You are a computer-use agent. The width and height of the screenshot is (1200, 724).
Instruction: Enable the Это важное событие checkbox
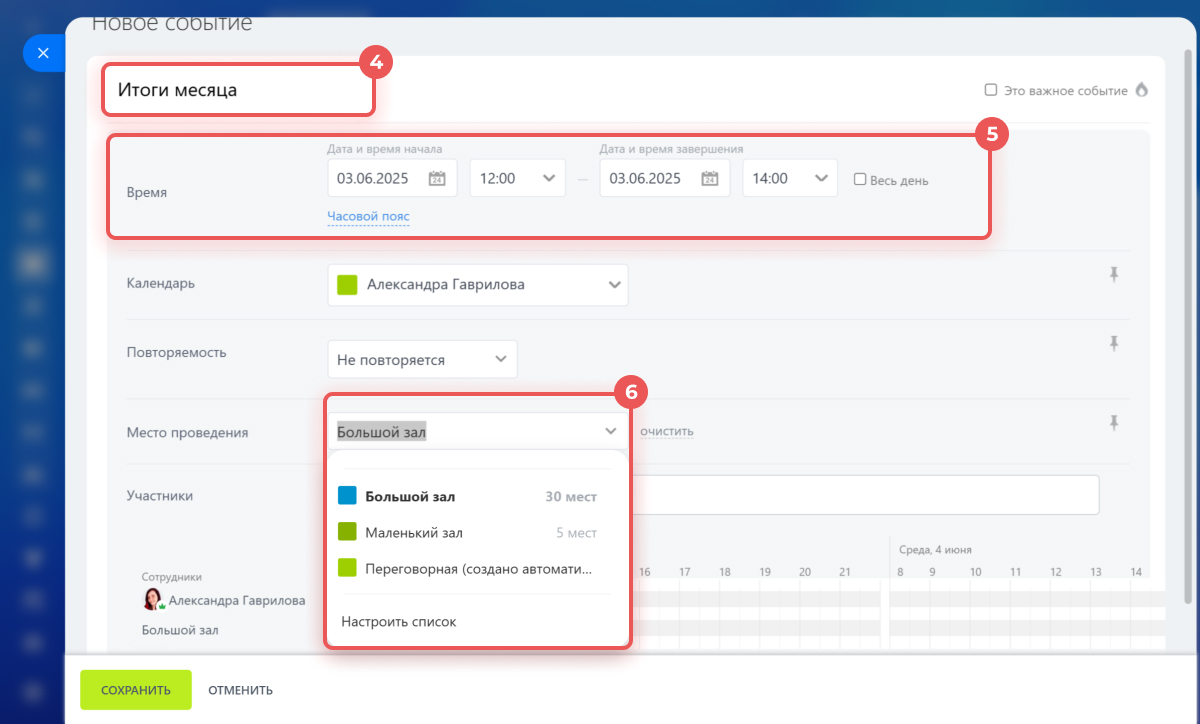(x=991, y=90)
